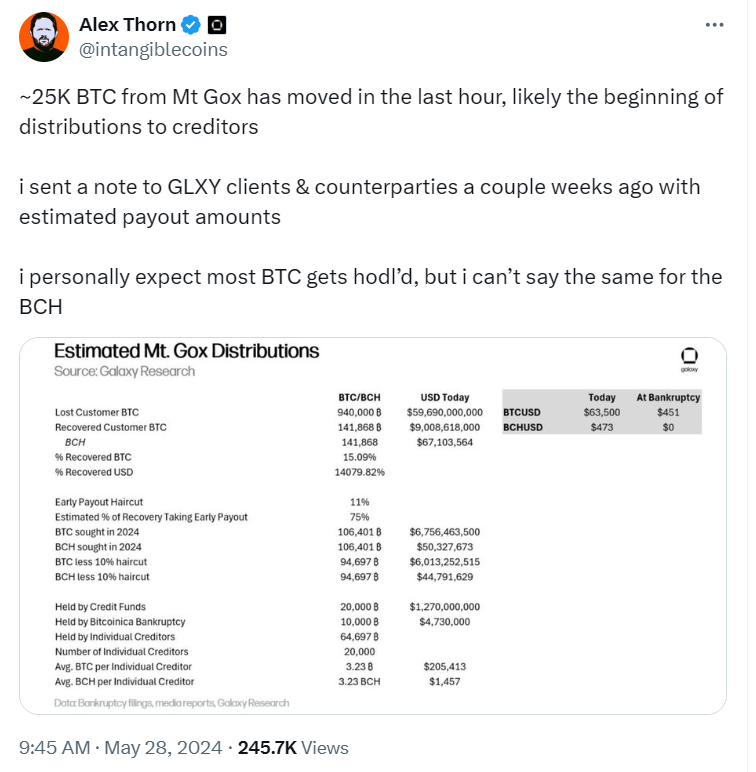Click the BCHUSD row in price table
The width and height of the screenshot is (756, 772).
pos(601,427)
